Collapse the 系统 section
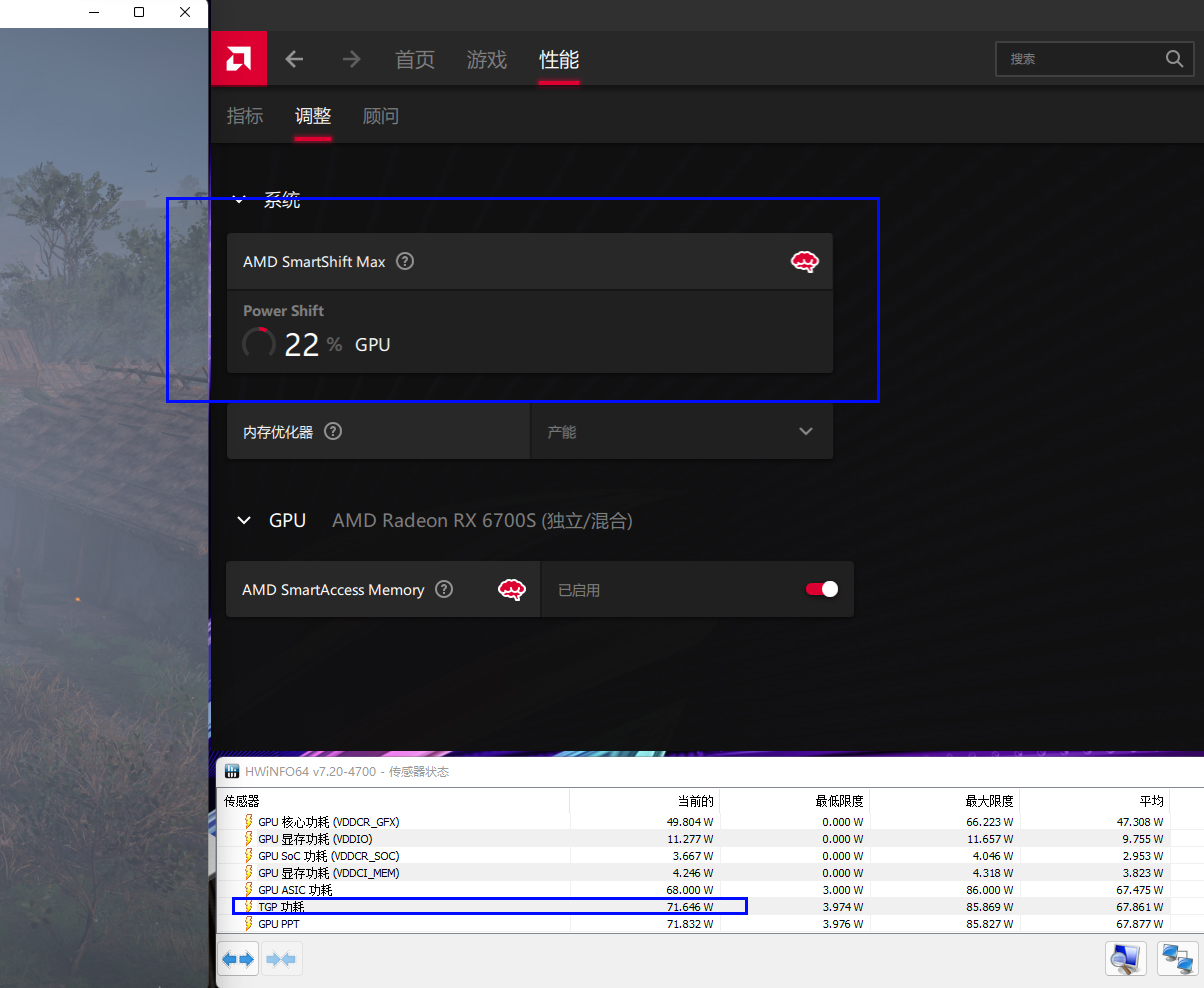 [x=239, y=200]
